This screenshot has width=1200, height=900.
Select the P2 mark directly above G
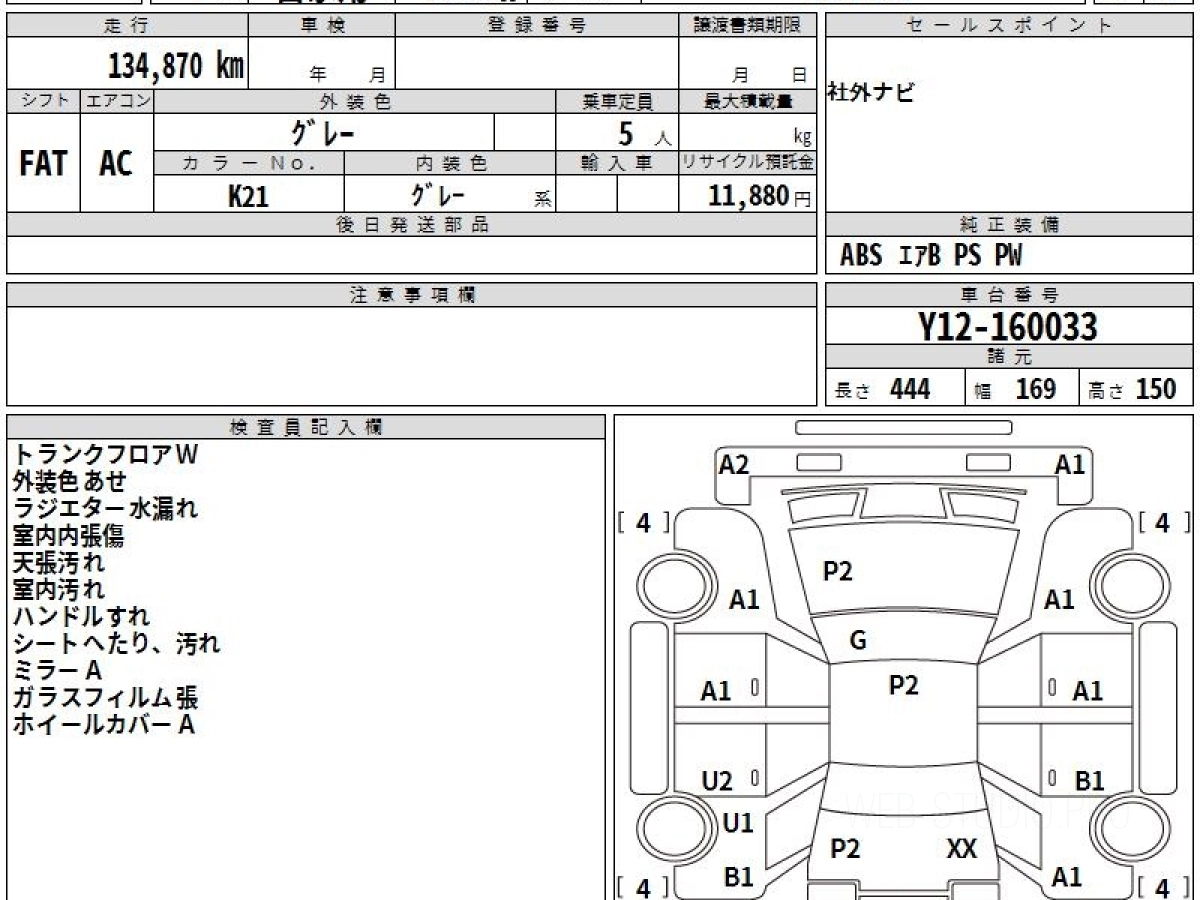[837, 571]
